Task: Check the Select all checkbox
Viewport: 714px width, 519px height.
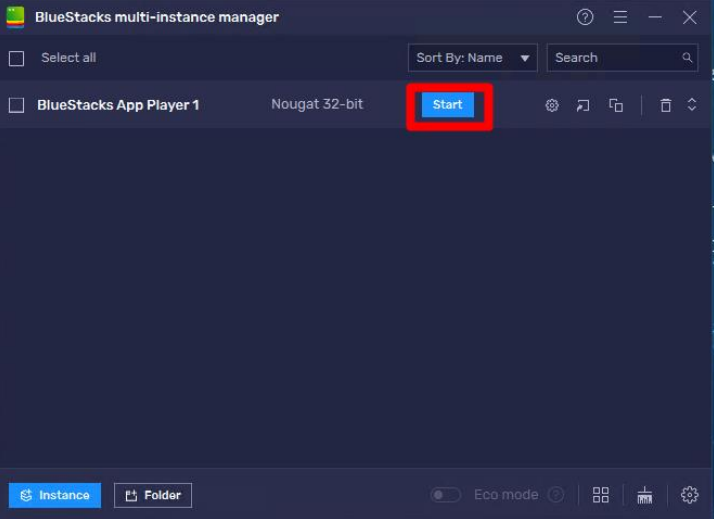Action: click(x=16, y=58)
